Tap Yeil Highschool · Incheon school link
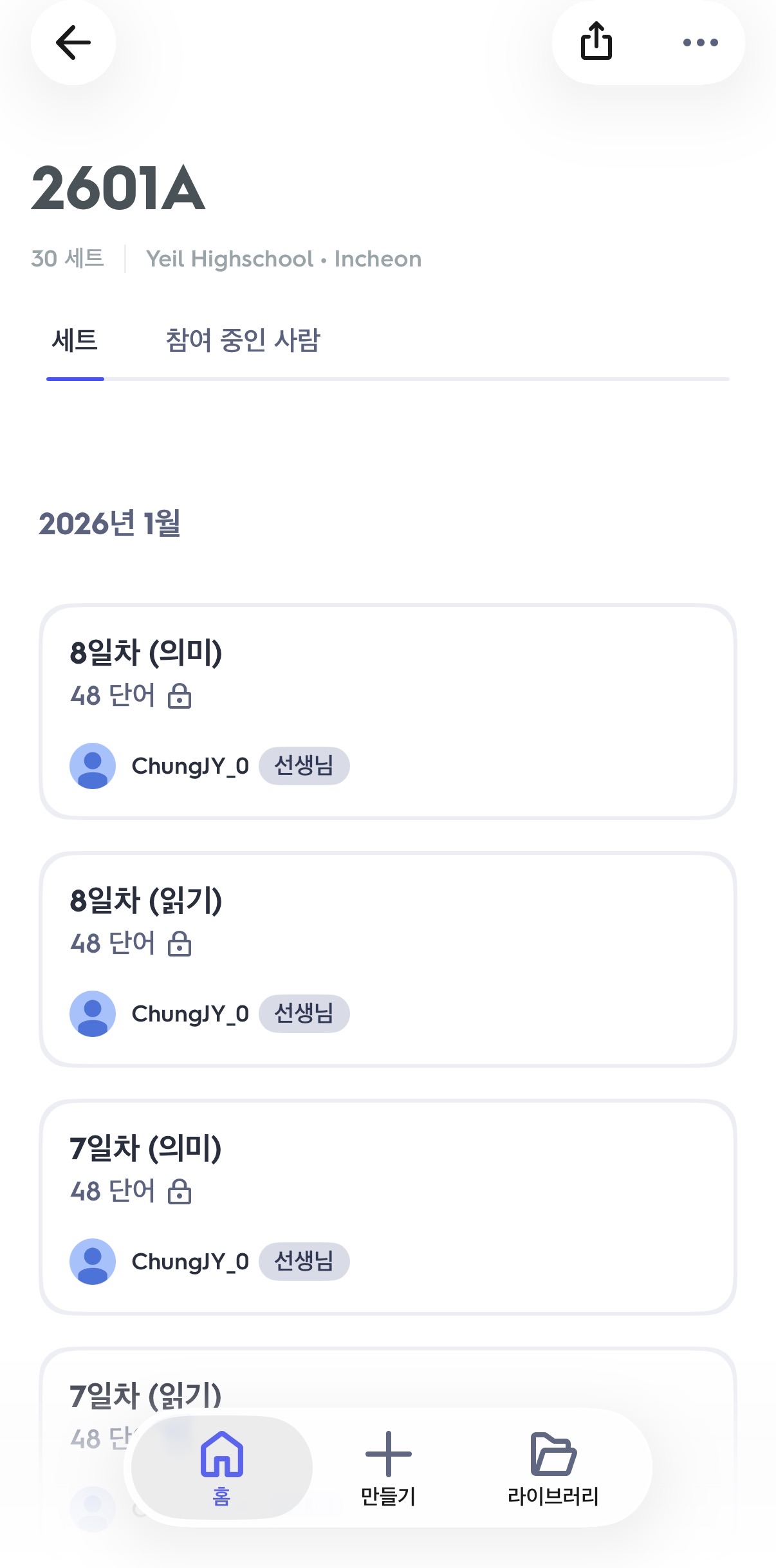The image size is (776, 1568). pos(284,259)
